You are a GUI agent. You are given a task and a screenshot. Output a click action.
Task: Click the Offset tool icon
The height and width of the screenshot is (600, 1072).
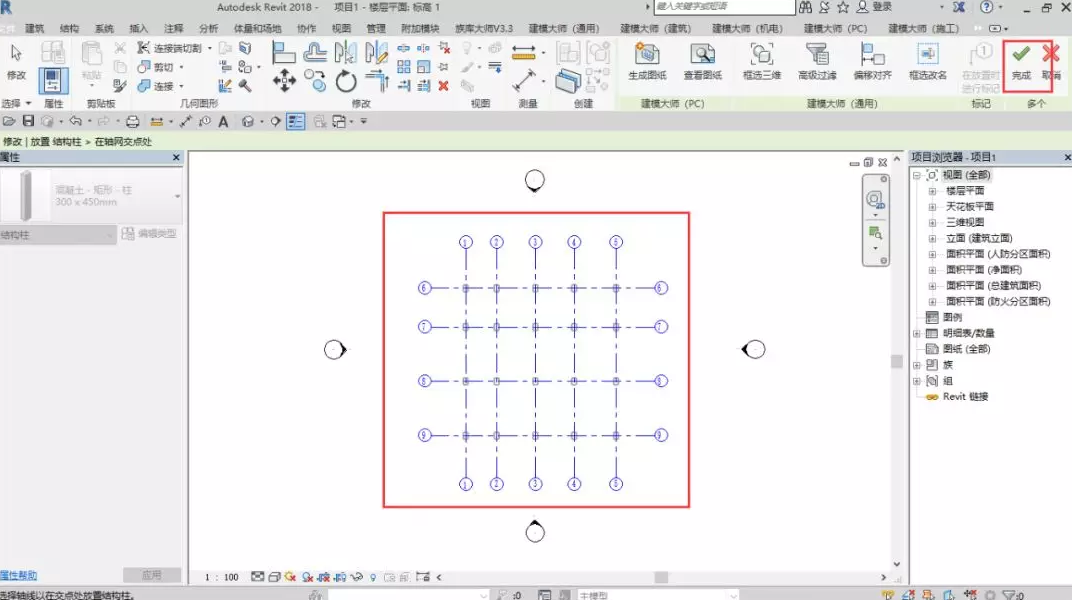pyautogui.click(x=314, y=52)
